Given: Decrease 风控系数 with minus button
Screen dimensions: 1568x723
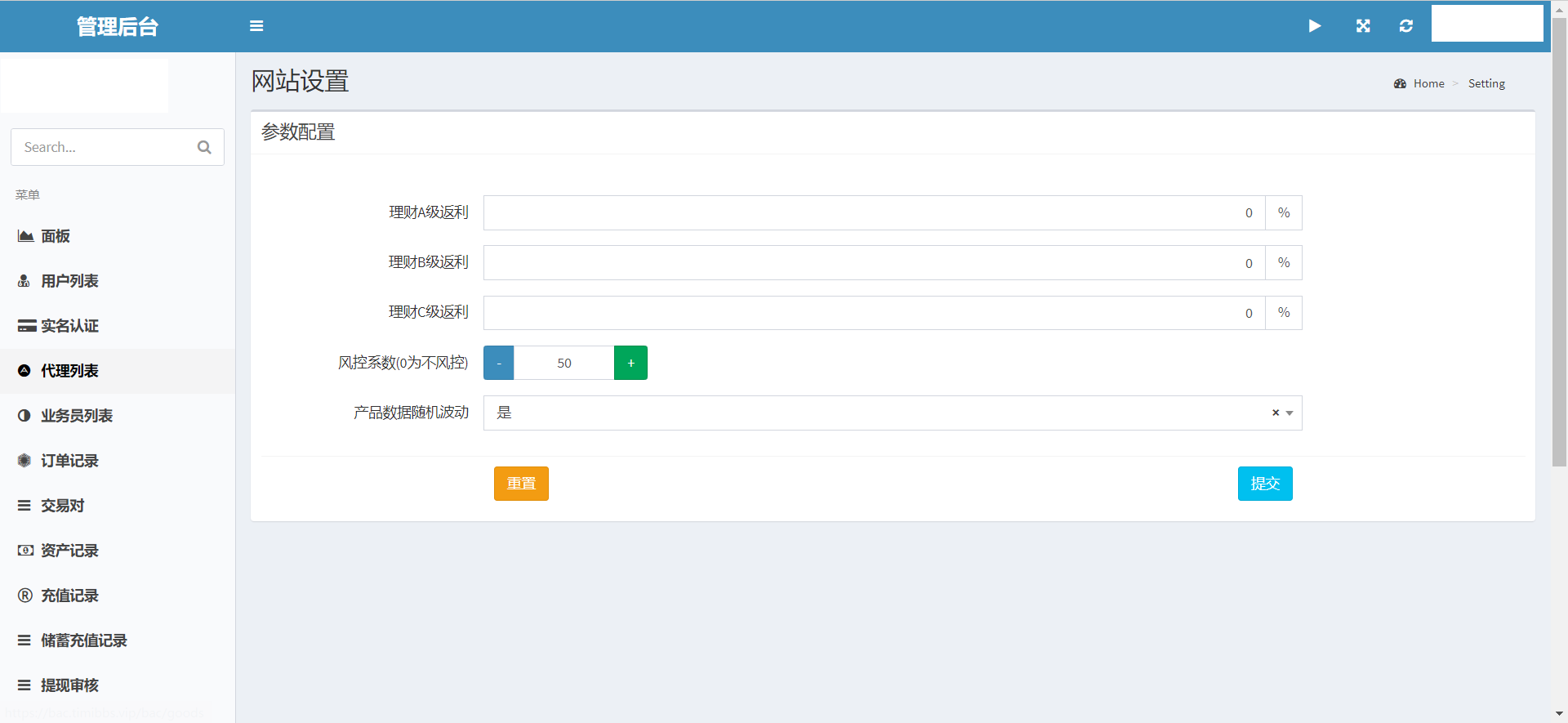Looking at the screenshot, I should pos(498,363).
